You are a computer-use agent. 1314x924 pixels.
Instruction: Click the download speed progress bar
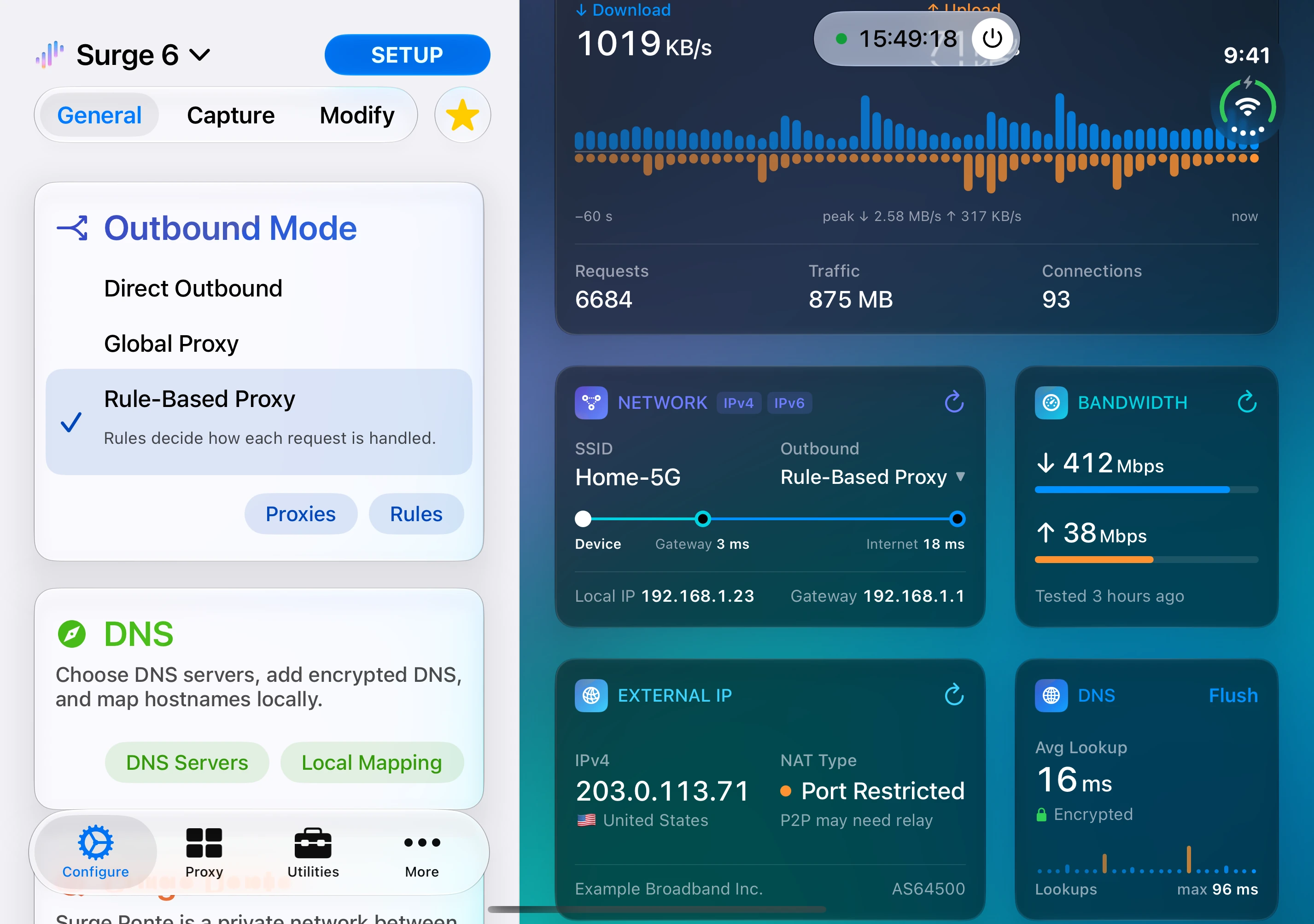pos(1146,490)
